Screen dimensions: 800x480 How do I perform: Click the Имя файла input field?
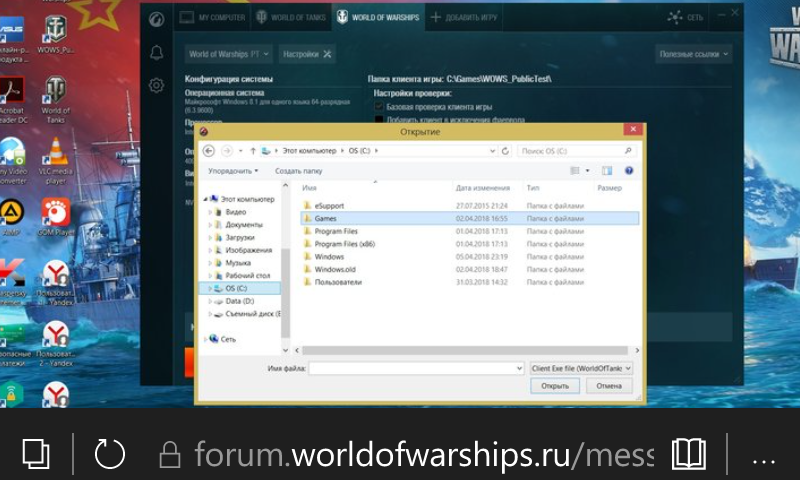(x=416, y=368)
